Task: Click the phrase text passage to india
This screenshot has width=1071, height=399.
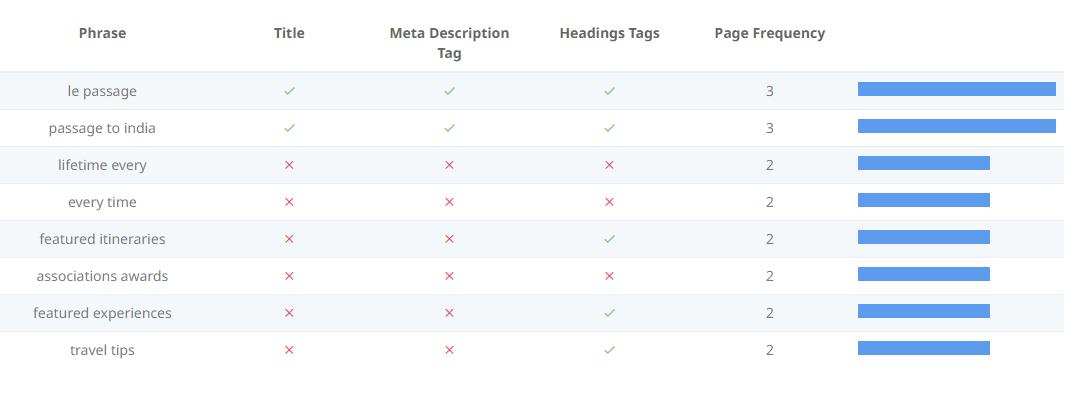Action: click(102, 128)
